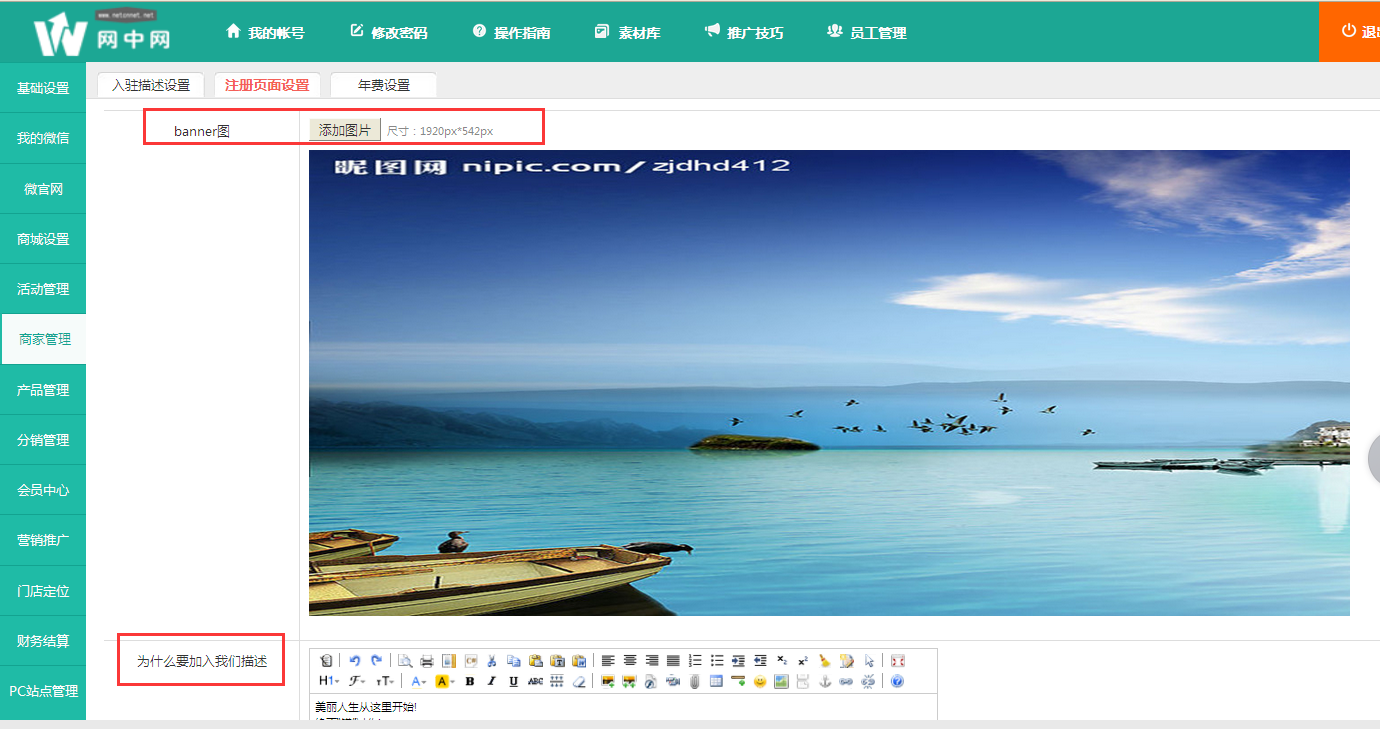Screen dimensions: 1380x729
Task: Toggle fullscreen mode in the editor toolbar
Action: (x=898, y=661)
